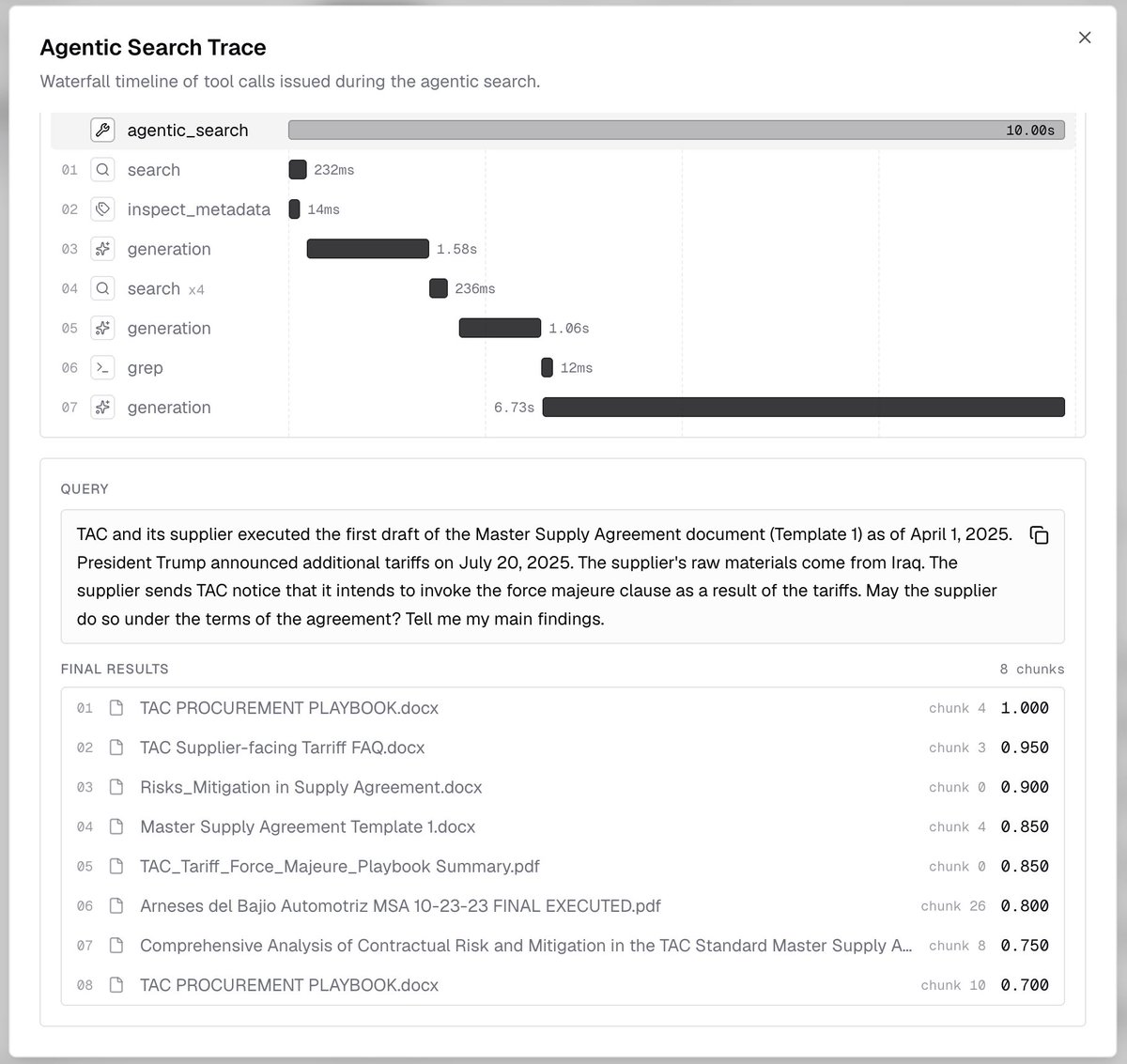Select the inspect_metadata tool call row
This screenshot has height=1064, width=1127.
point(563,209)
